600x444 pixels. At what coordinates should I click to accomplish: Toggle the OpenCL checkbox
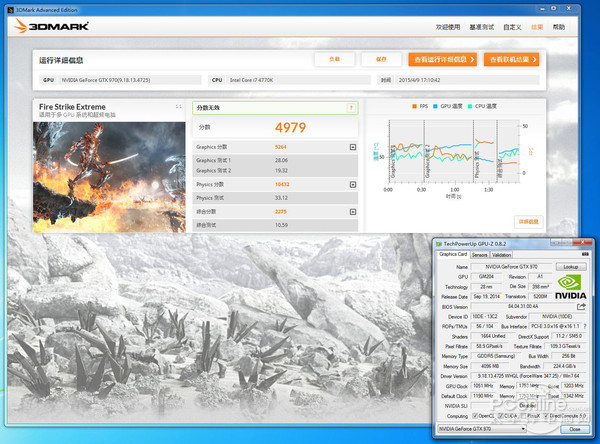coord(475,416)
